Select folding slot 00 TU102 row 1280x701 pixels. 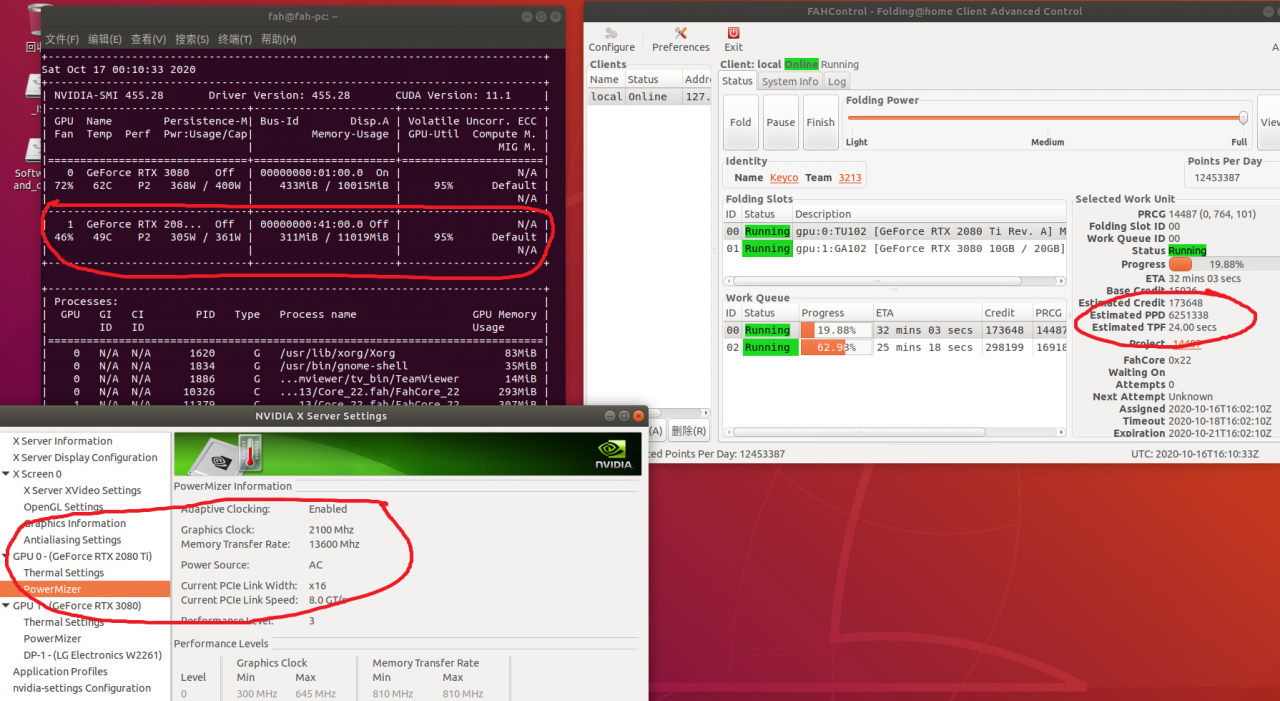tap(895, 231)
